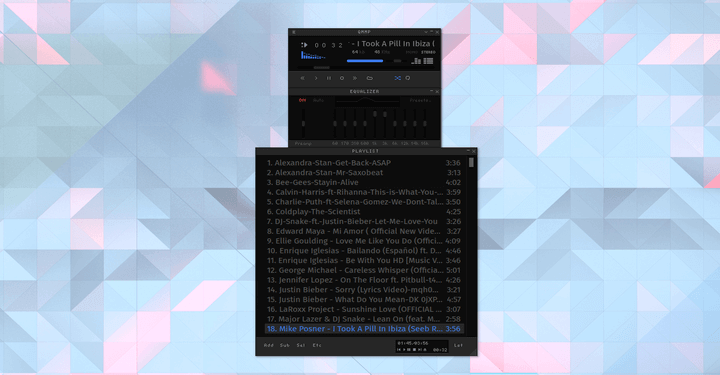The width and height of the screenshot is (720, 375).
Task: Skip to next track in main window
Action: coord(355,78)
